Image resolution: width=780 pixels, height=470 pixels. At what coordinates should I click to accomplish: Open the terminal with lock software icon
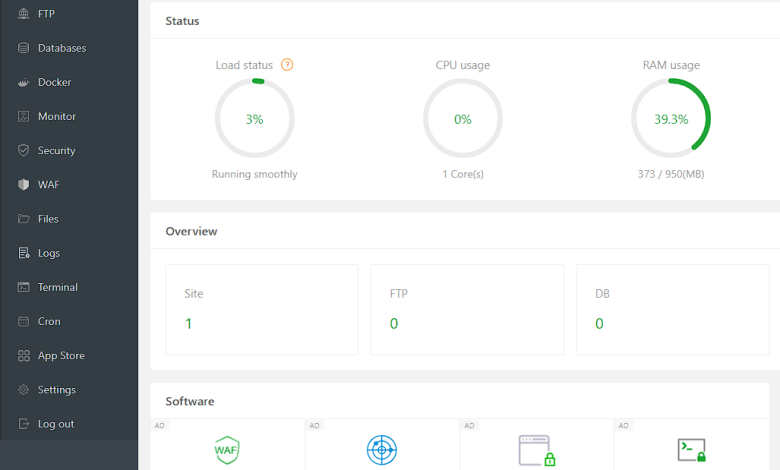(x=691, y=450)
